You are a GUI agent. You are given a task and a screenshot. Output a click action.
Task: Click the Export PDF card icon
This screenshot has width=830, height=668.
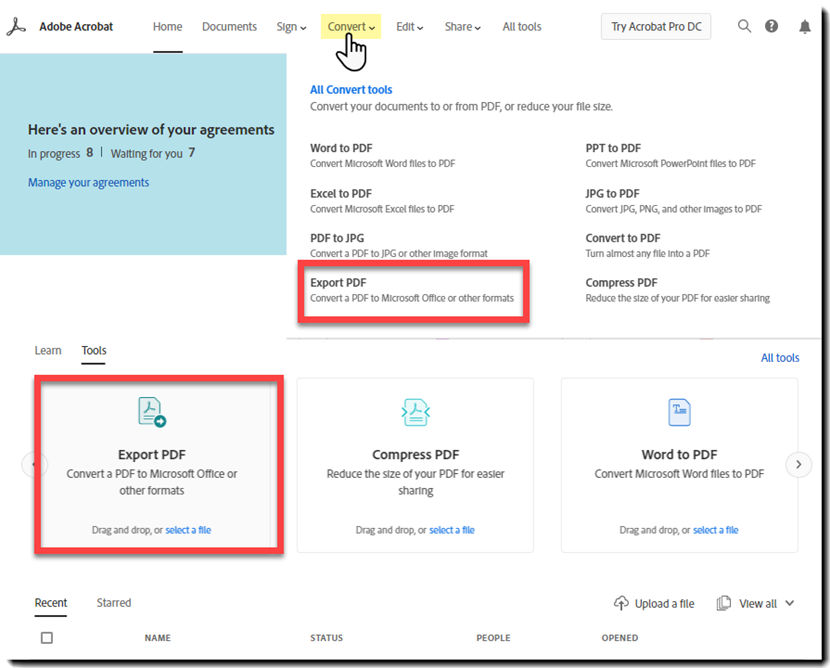pyautogui.click(x=152, y=412)
